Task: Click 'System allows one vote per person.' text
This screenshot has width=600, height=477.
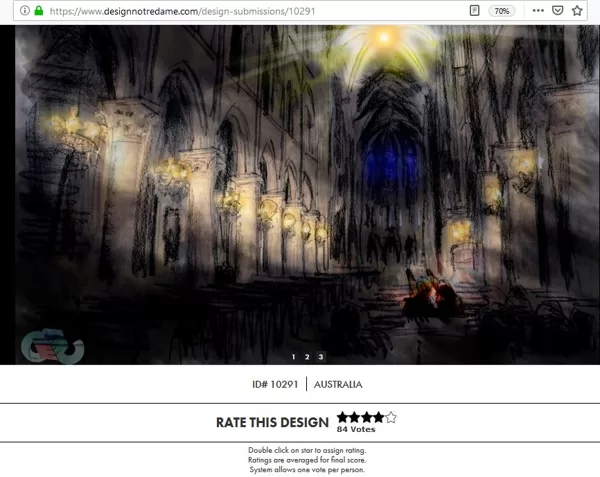Action: [x=307, y=469]
